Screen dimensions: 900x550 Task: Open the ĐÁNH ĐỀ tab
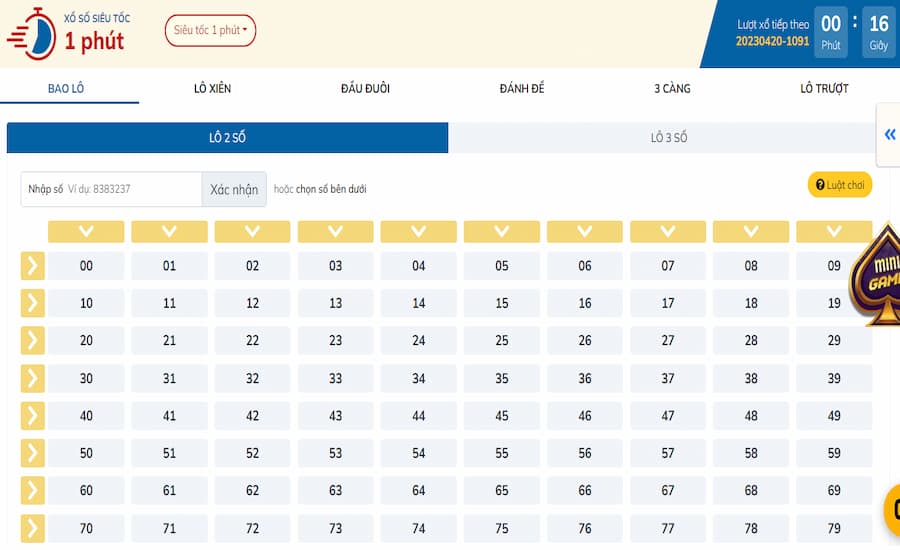pyautogui.click(x=521, y=89)
